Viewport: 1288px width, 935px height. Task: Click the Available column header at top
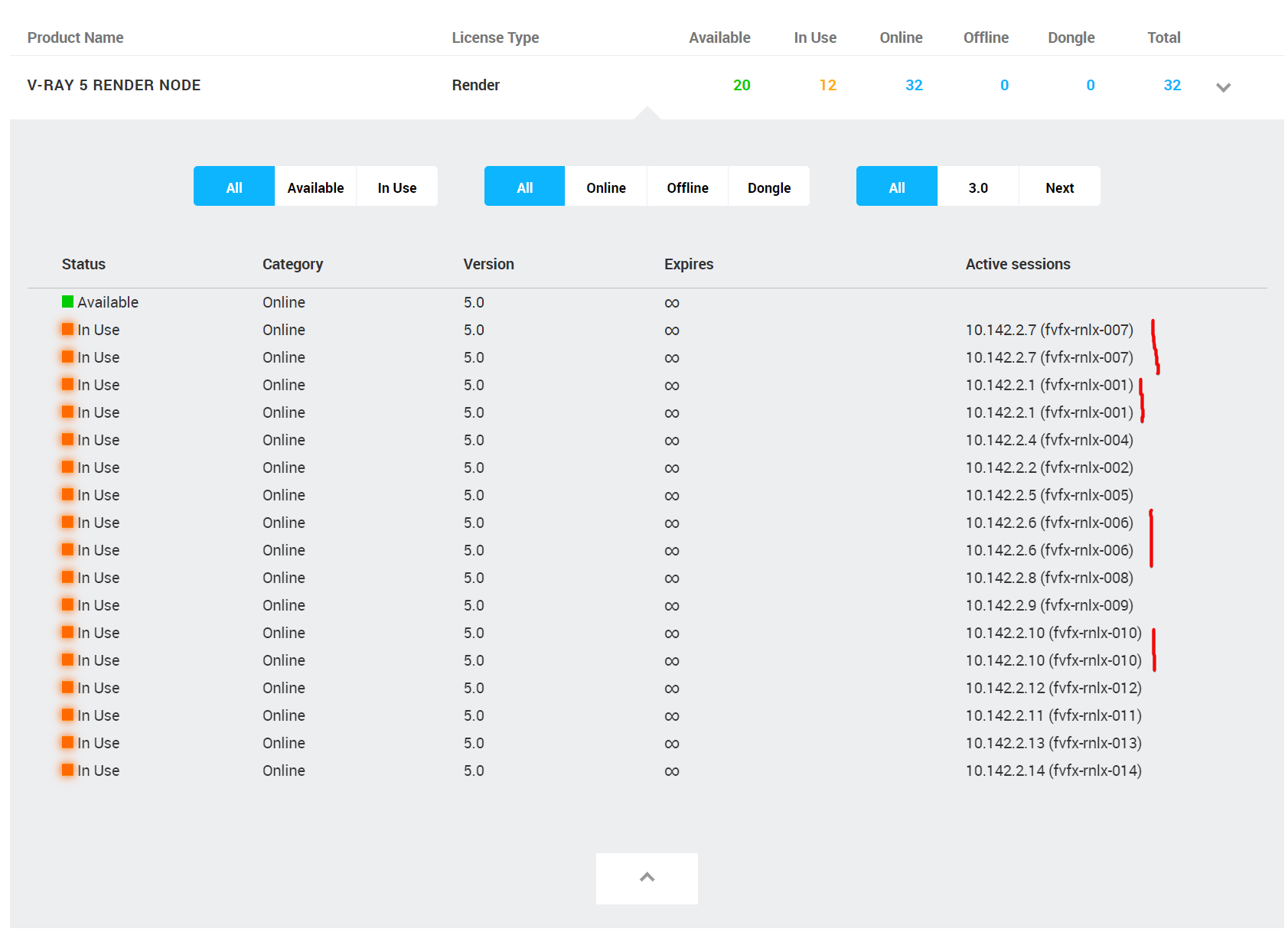click(x=719, y=37)
